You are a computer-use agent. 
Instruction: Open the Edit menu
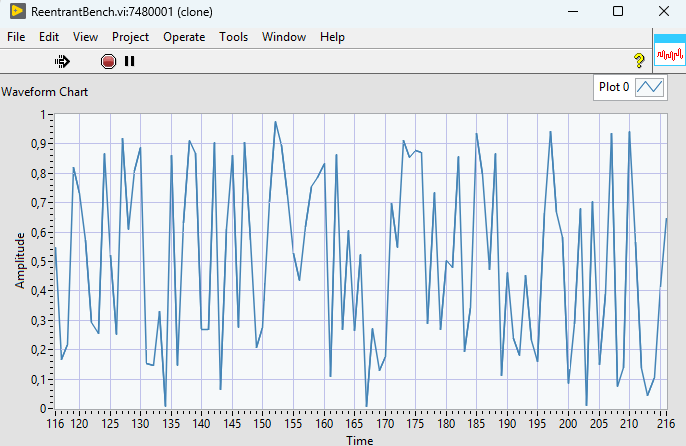coord(49,37)
